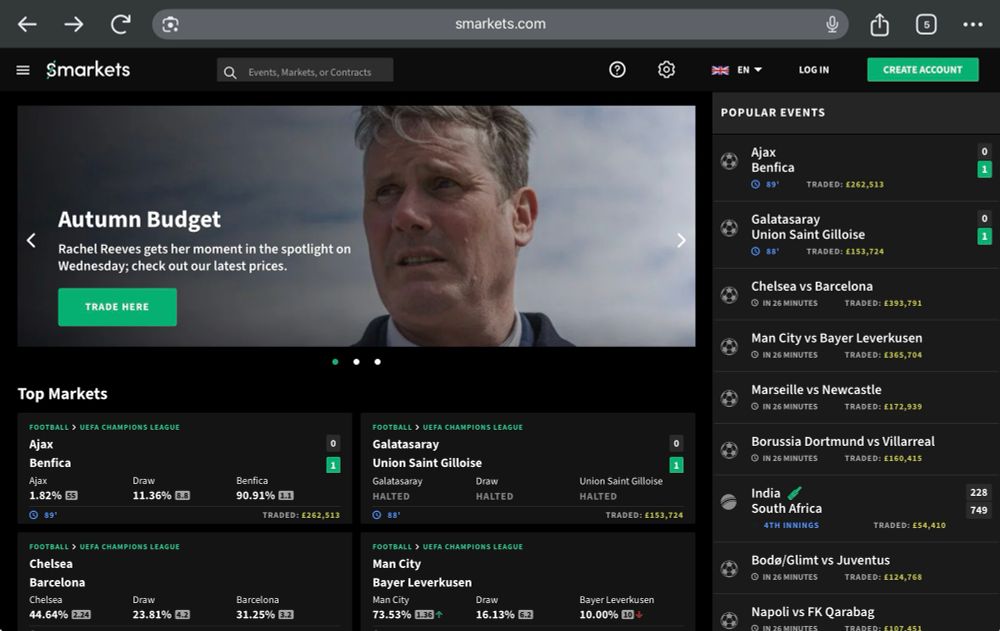Click FOOTBALL breadcrumb on Ajax Benfica card
Image resolution: width=1000 pixels, height=631 pixels.
pos(48,427)
